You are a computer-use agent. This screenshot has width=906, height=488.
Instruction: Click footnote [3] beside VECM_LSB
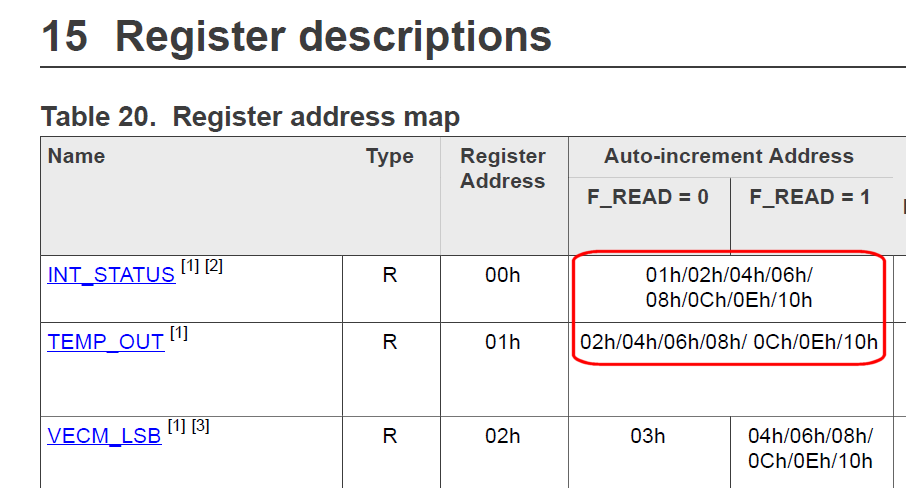[201, 427]
